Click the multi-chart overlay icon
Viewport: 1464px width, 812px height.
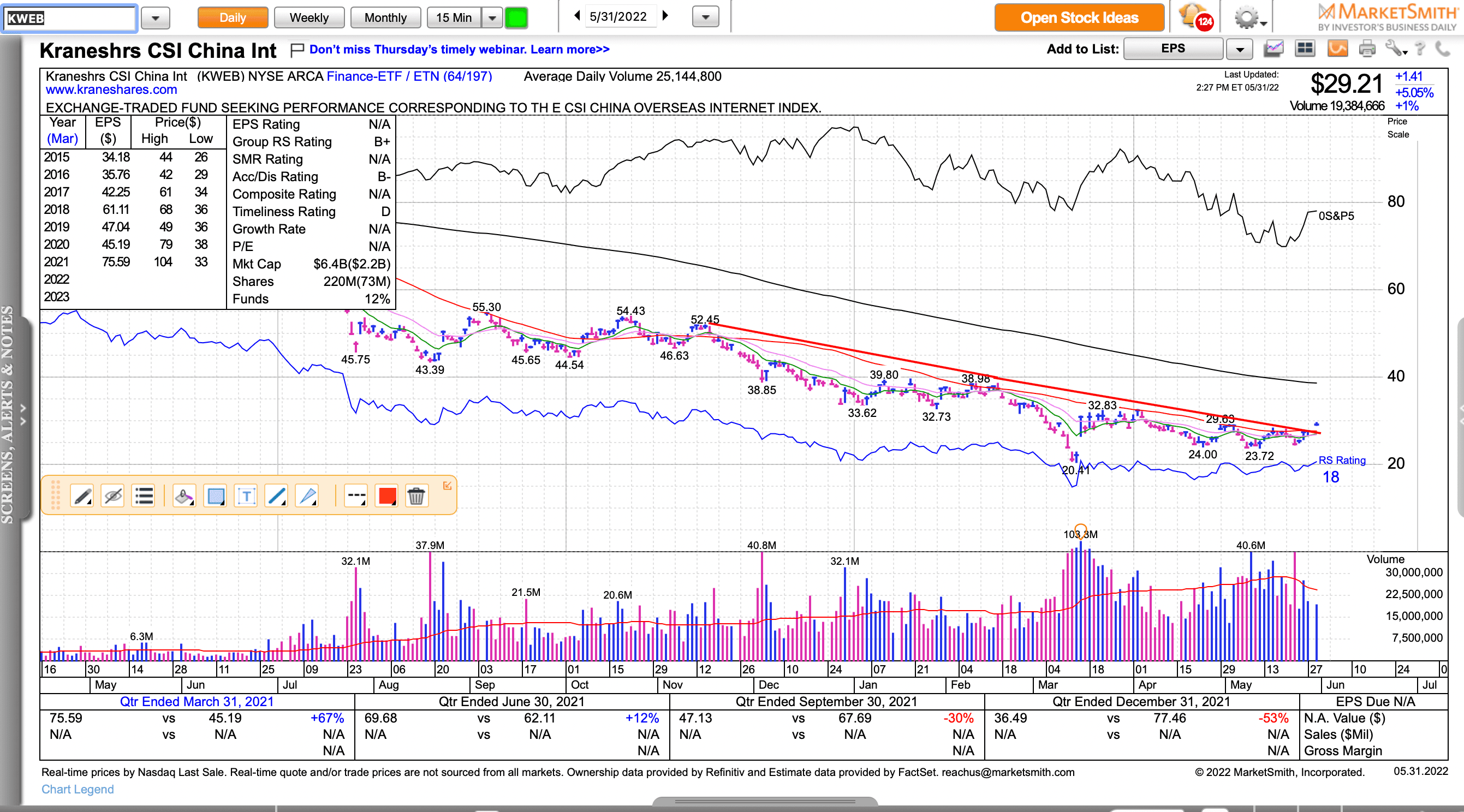click(1273, 49)
